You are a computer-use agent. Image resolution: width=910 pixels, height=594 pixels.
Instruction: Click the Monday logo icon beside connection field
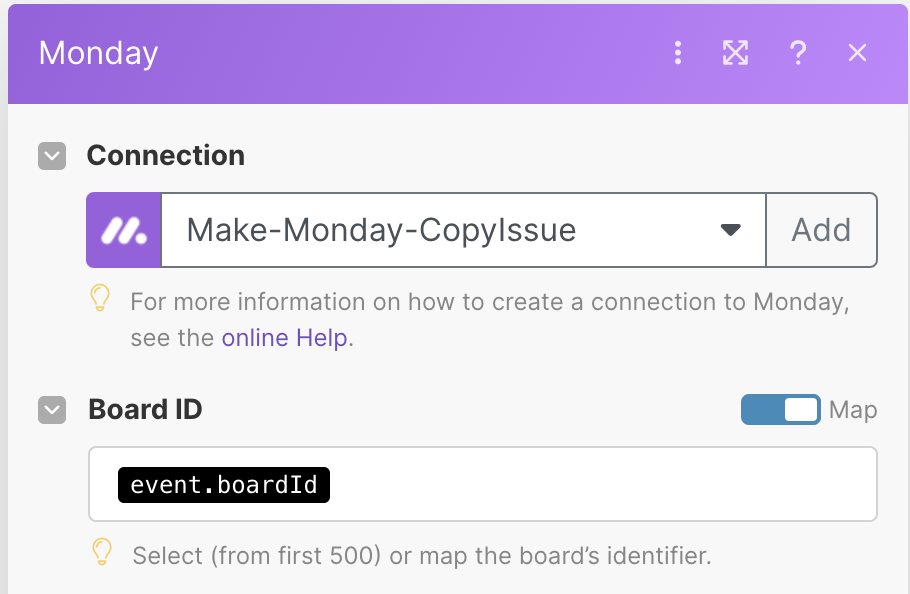[x=124, y=230]
